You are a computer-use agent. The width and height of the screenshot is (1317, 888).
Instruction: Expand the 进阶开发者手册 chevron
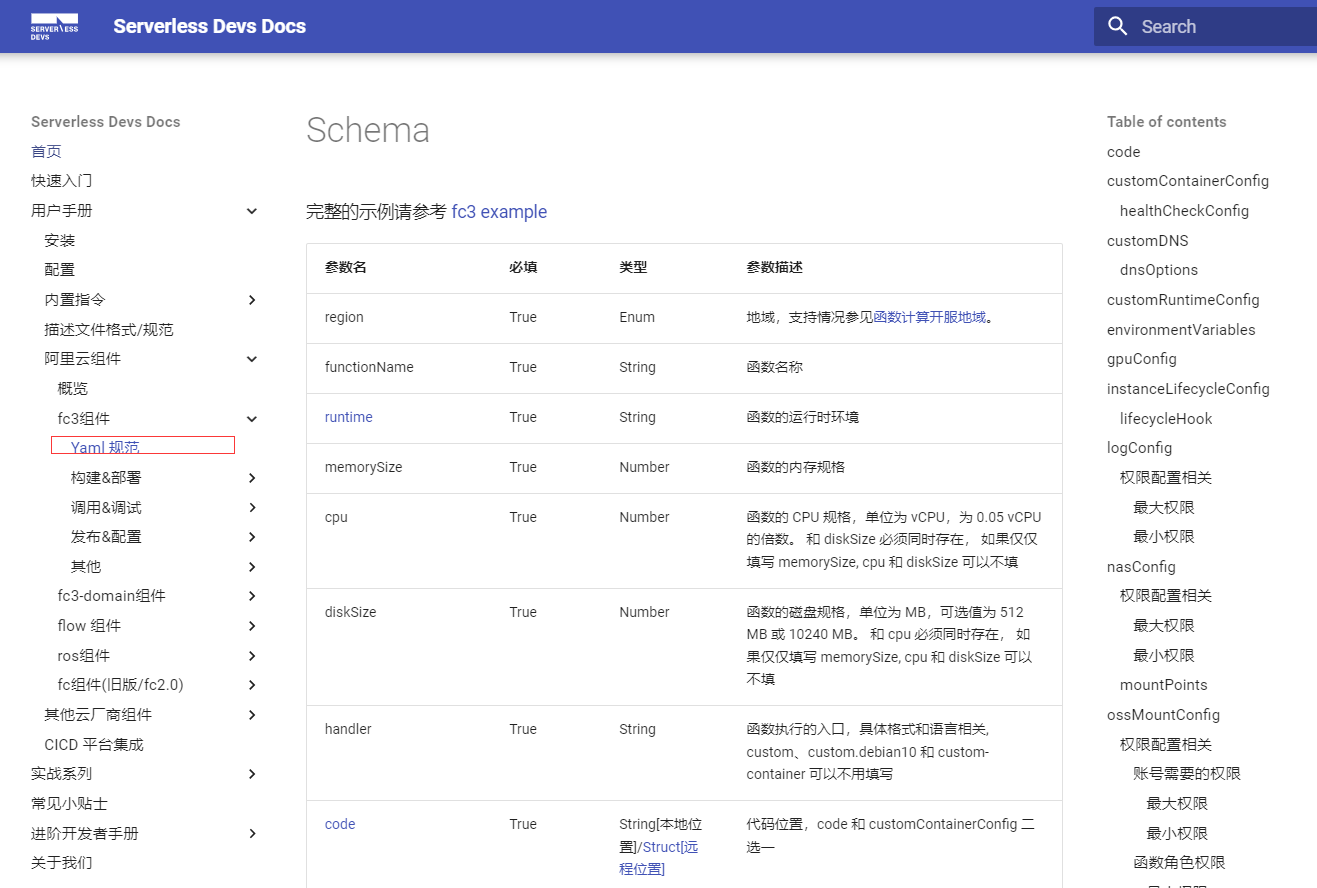point(252,834)
